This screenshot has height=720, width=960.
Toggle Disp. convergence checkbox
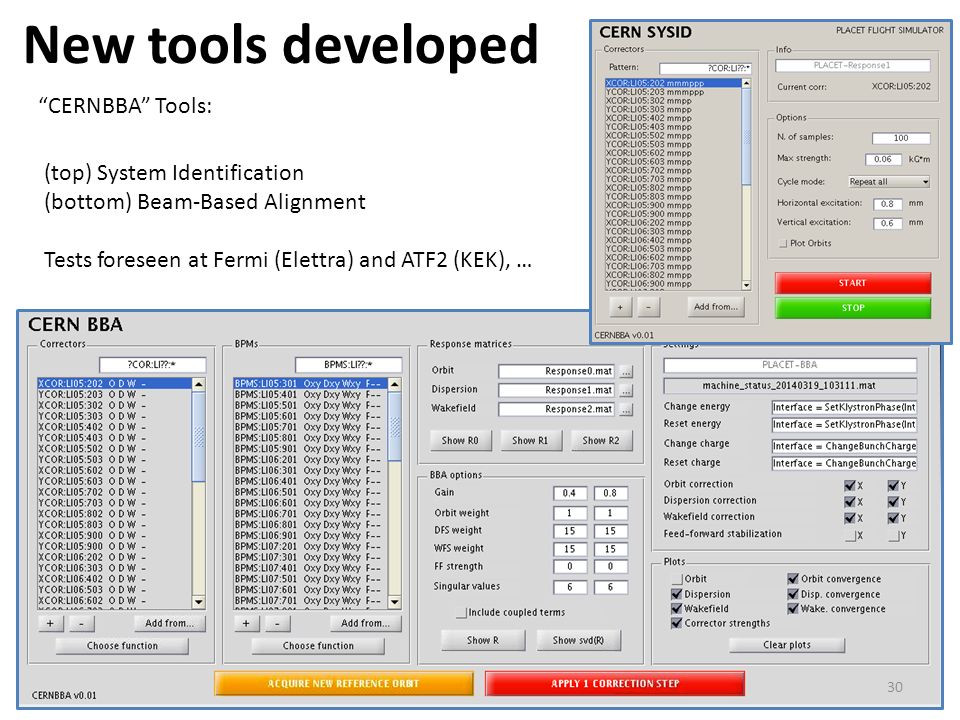(x=793, y=594)
